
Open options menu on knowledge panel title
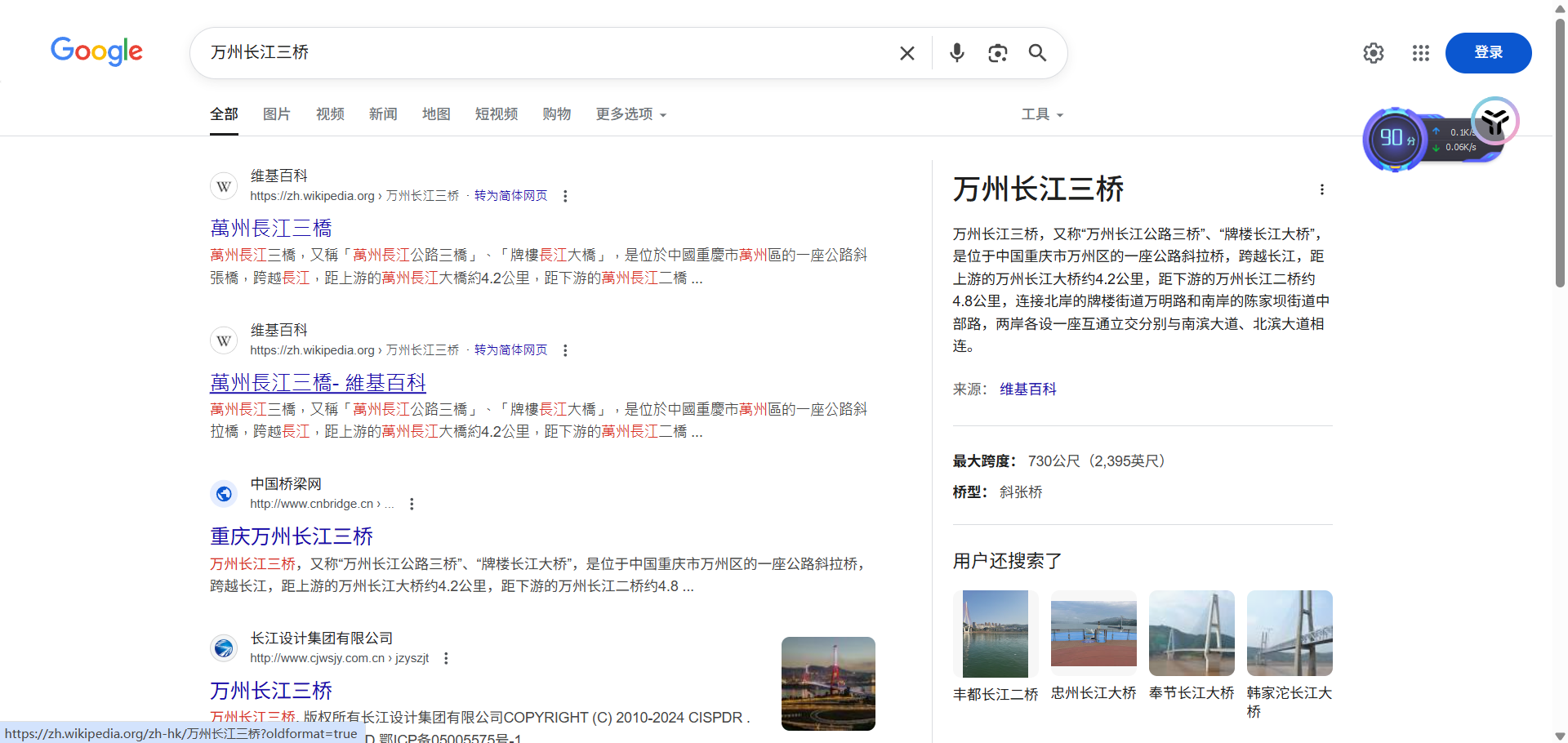pos(1321,189)
